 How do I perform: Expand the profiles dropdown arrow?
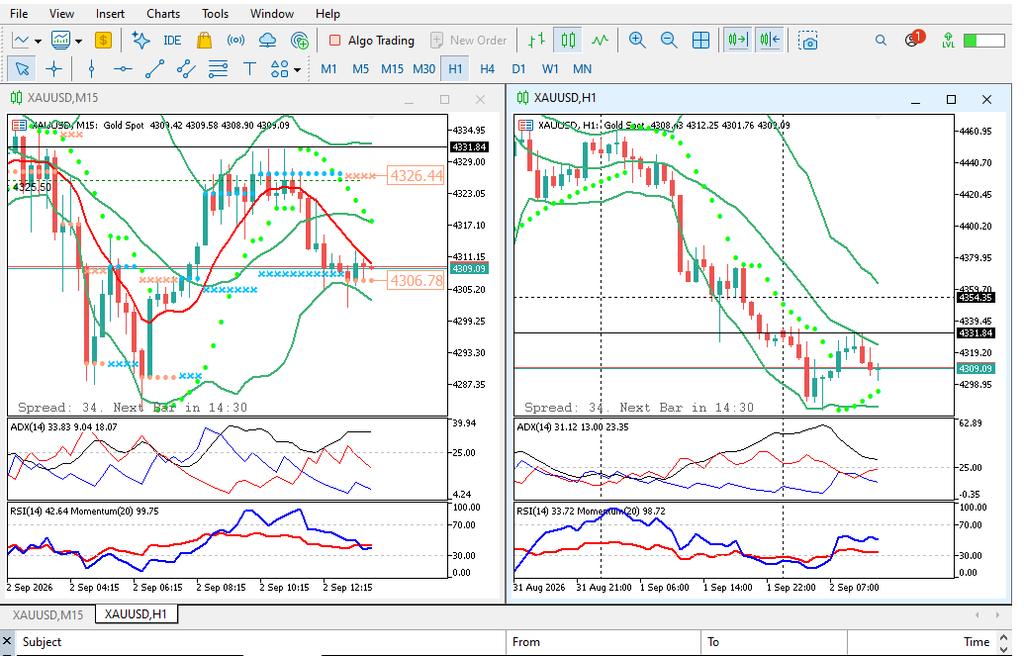pyautogui.click(x=78, y=41)
